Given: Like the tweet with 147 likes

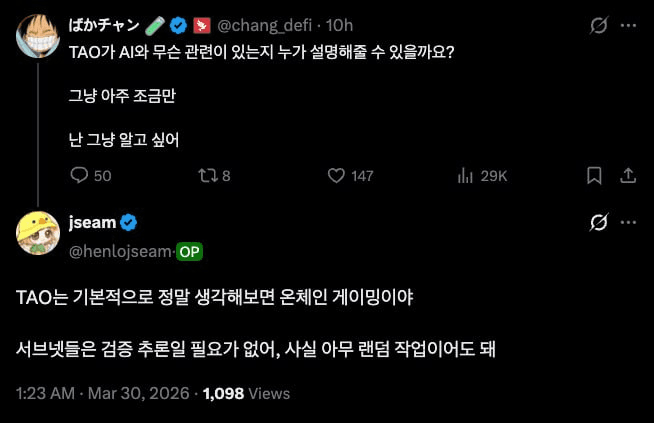Looking at the screenshot, I should (337, 175).
